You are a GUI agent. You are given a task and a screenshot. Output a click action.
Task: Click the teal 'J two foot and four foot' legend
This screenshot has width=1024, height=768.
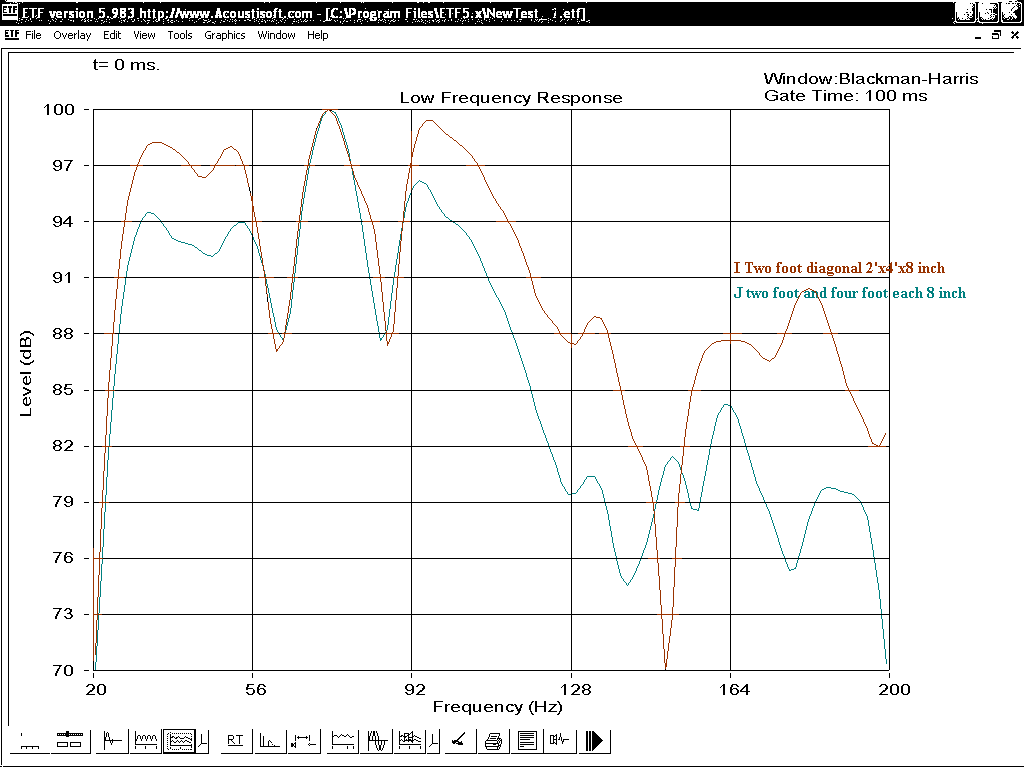coord(849,293)
